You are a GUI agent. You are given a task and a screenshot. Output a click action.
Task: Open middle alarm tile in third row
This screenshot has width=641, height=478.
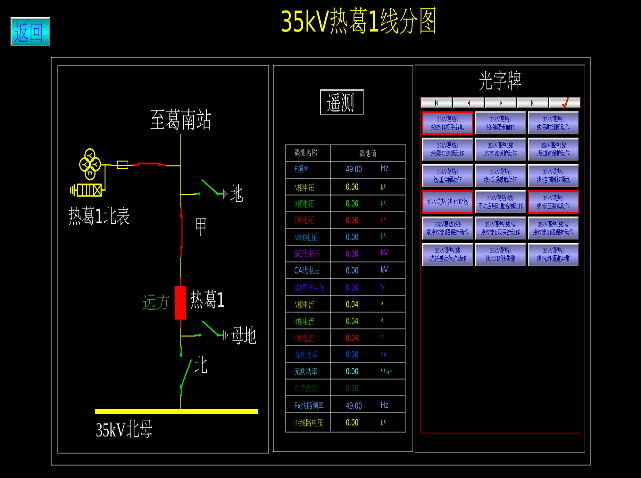[500, 175]
